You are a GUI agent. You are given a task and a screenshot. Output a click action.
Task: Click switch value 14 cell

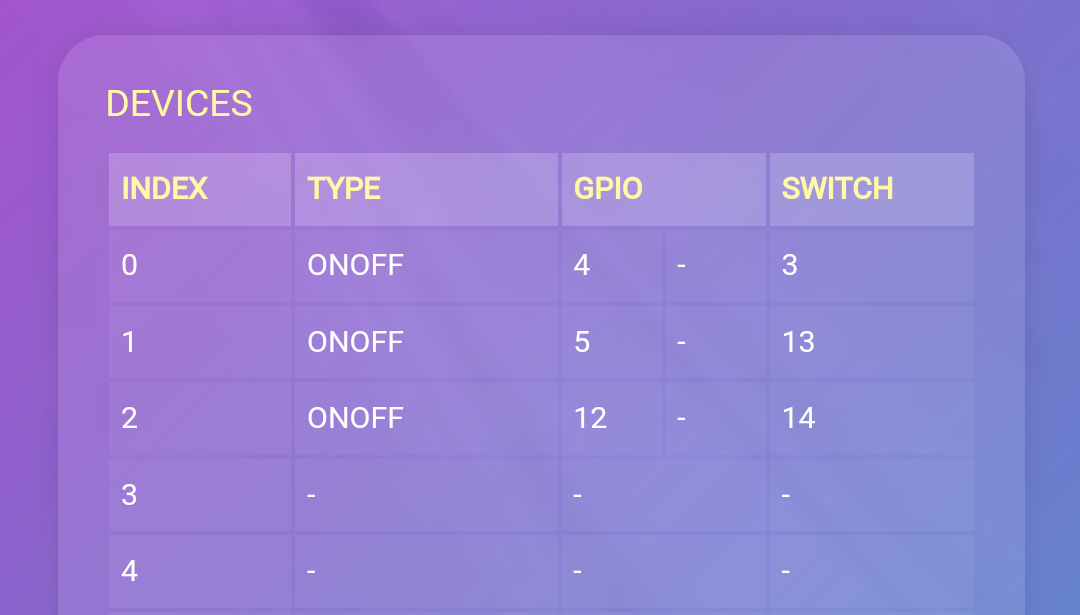[x=799, y=418]
